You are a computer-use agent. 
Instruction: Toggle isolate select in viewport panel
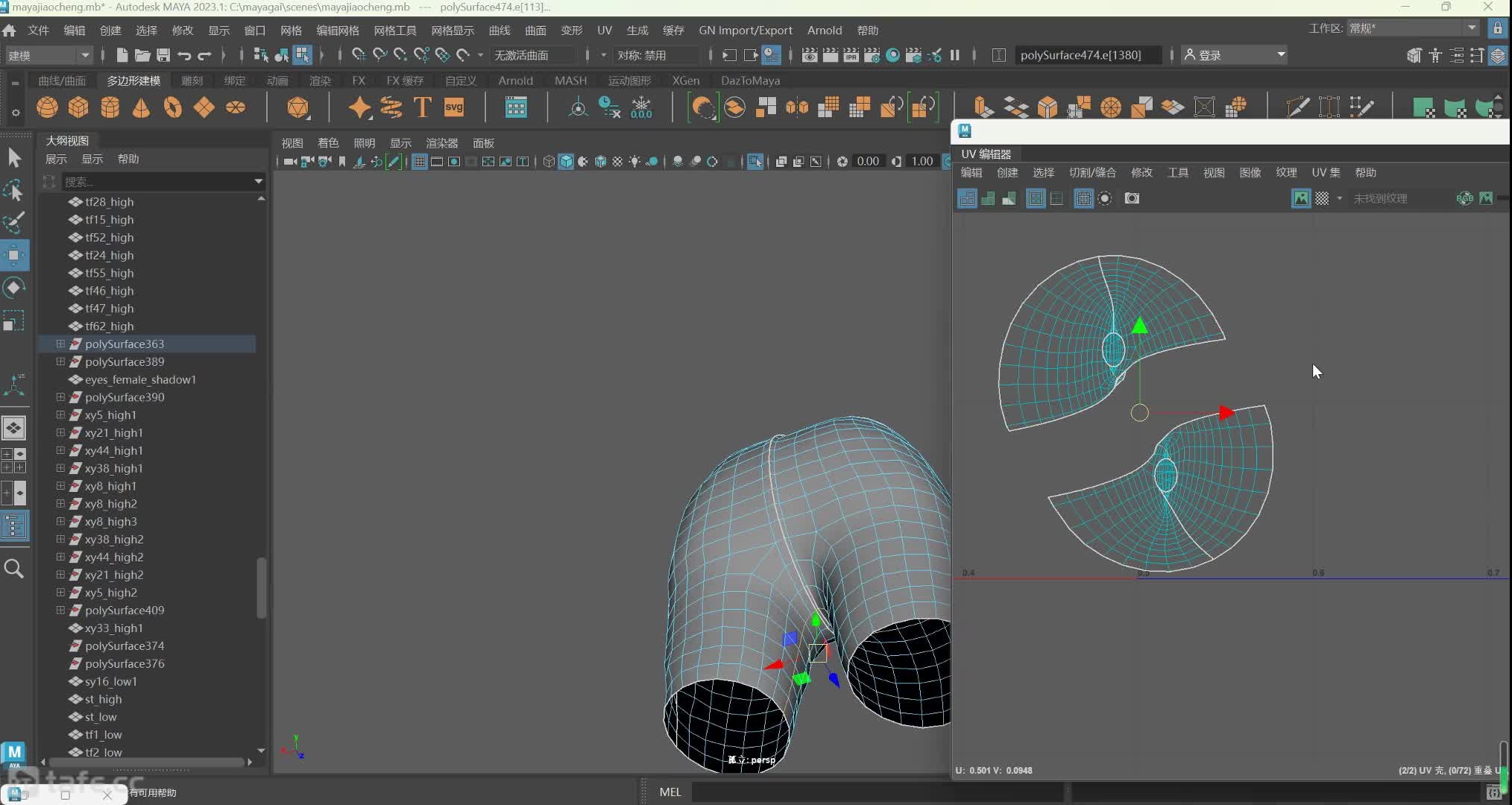click(755, 162)
